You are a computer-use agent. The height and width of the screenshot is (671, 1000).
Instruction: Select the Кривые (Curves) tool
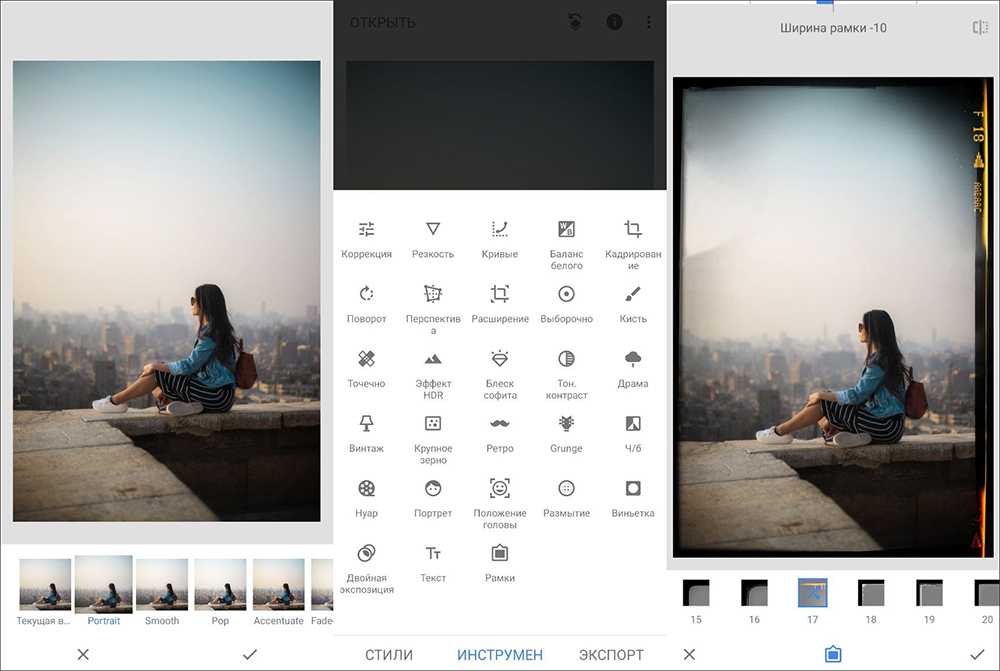click(500, 239)
